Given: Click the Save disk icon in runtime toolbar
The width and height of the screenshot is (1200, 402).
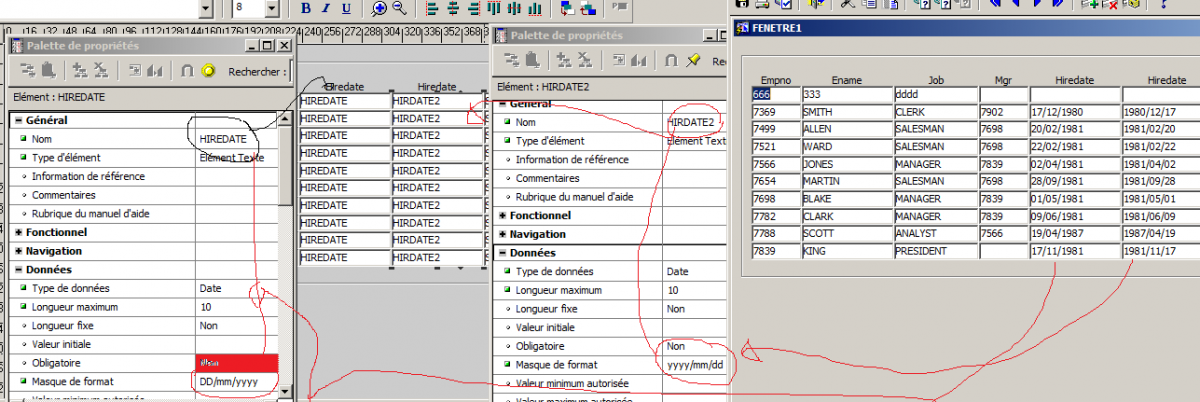Looking at the screenshot, I should (743, 4).
